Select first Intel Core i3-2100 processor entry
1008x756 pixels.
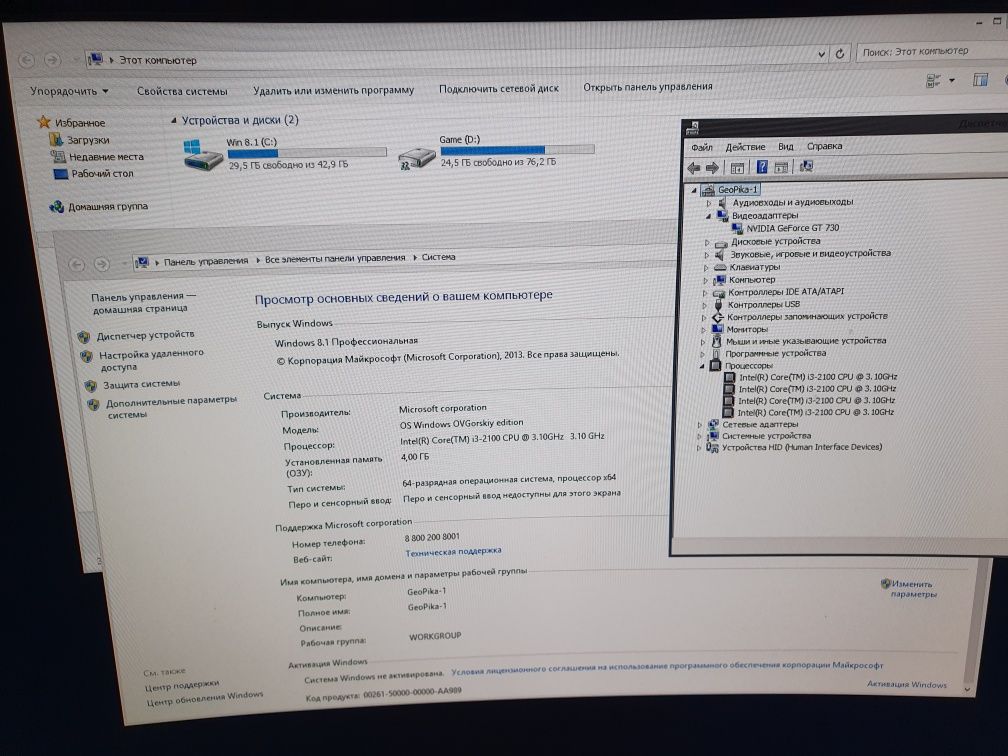(818, 377)
